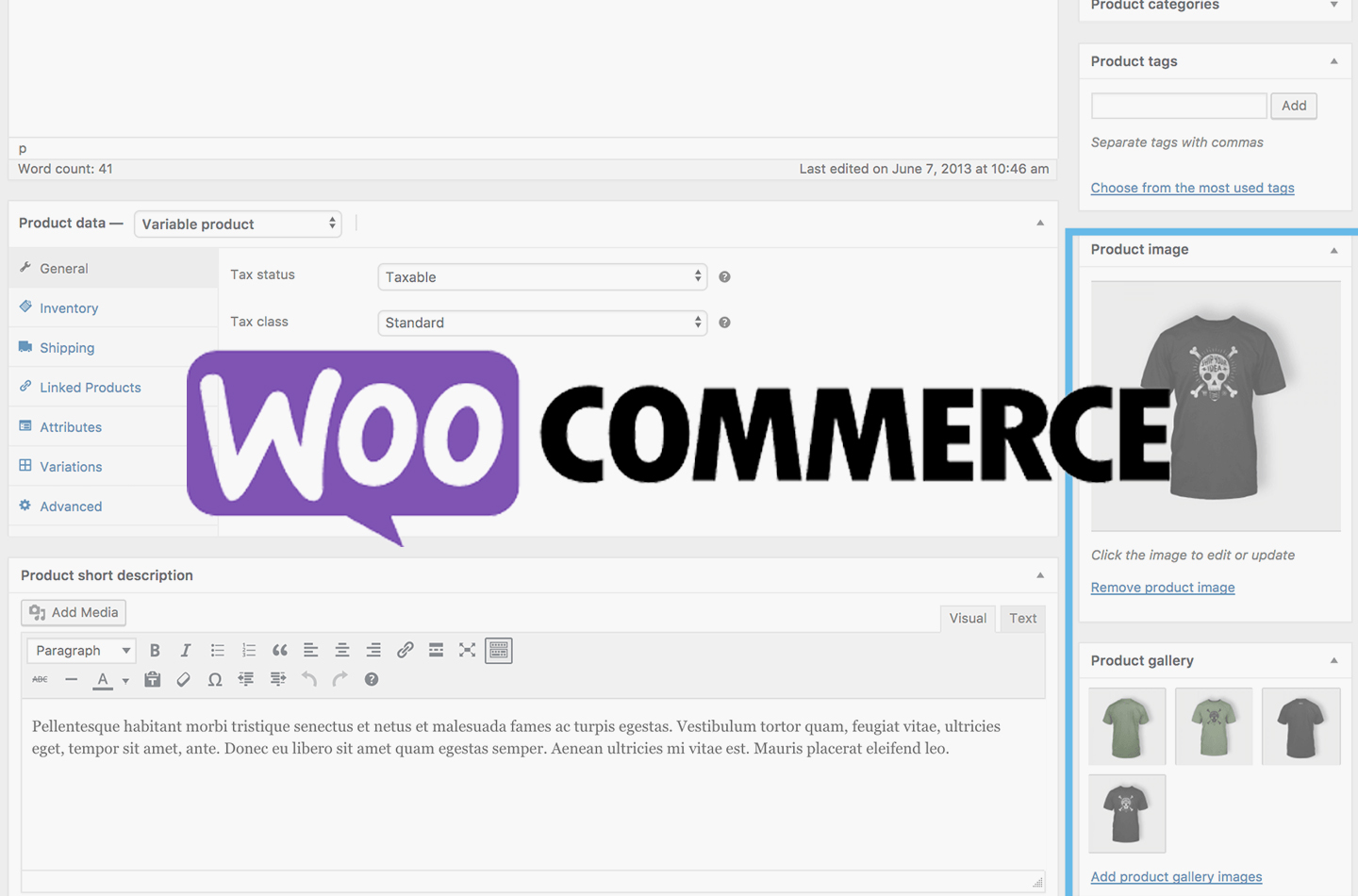Decrease paragraph indent
1358x896 pixels.
point(246,679)
